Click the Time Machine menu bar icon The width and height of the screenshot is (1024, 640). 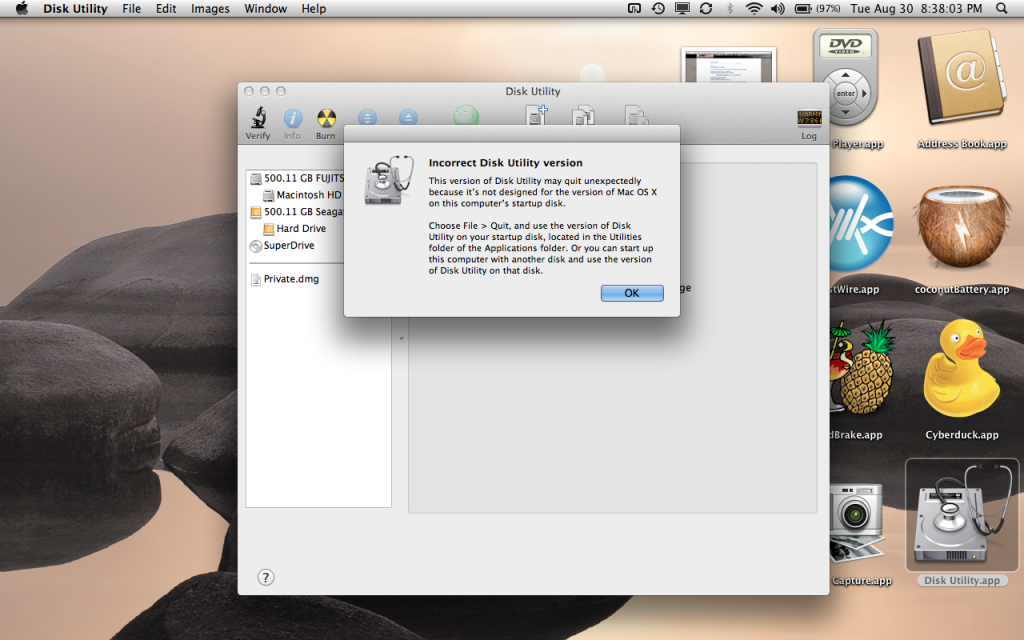coord(658,8)
